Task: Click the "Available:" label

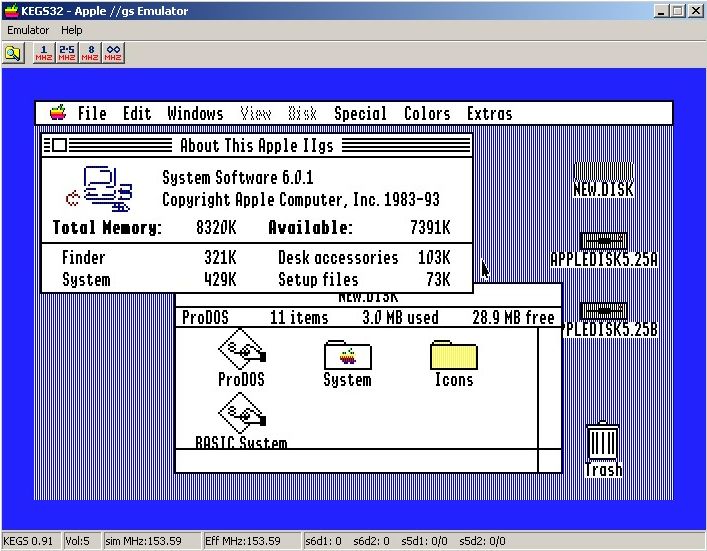Action: (x=310, y=227)
